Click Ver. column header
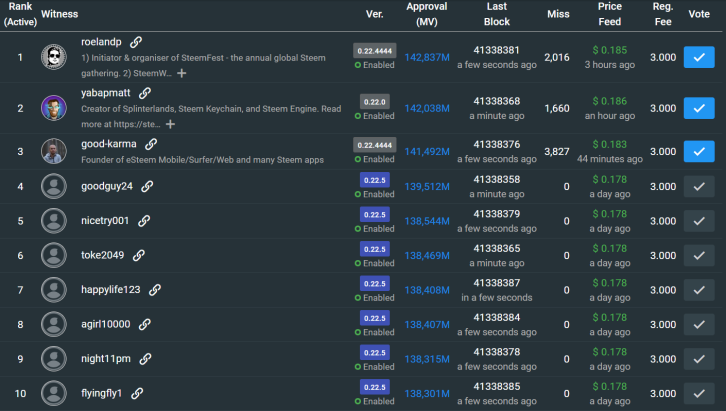 375,14
